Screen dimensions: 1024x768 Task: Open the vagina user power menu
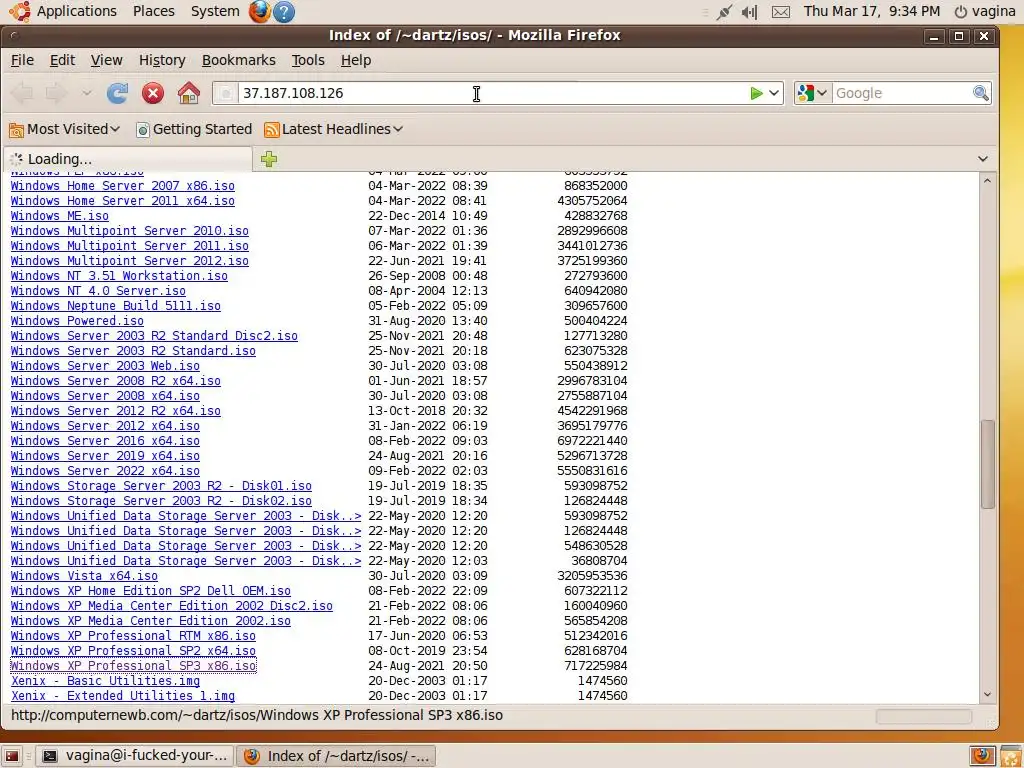tap(985, 11)
